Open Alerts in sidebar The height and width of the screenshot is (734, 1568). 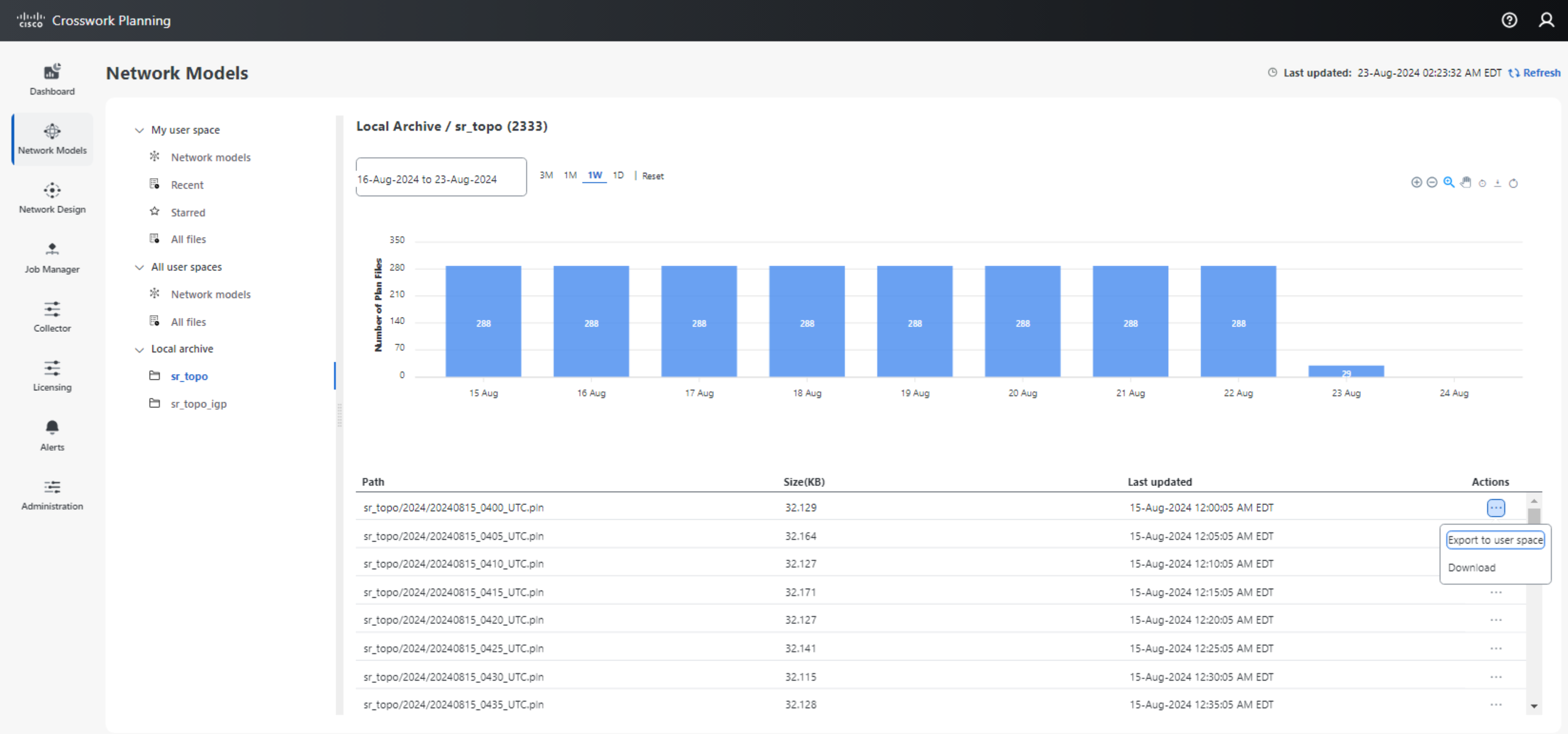click(x=52, y=436)
